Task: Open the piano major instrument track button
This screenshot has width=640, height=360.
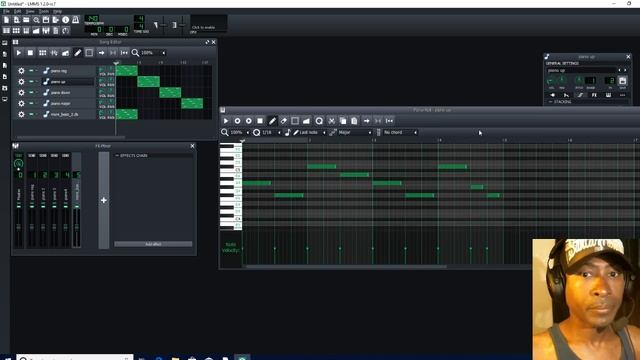Action: point(68,104)
